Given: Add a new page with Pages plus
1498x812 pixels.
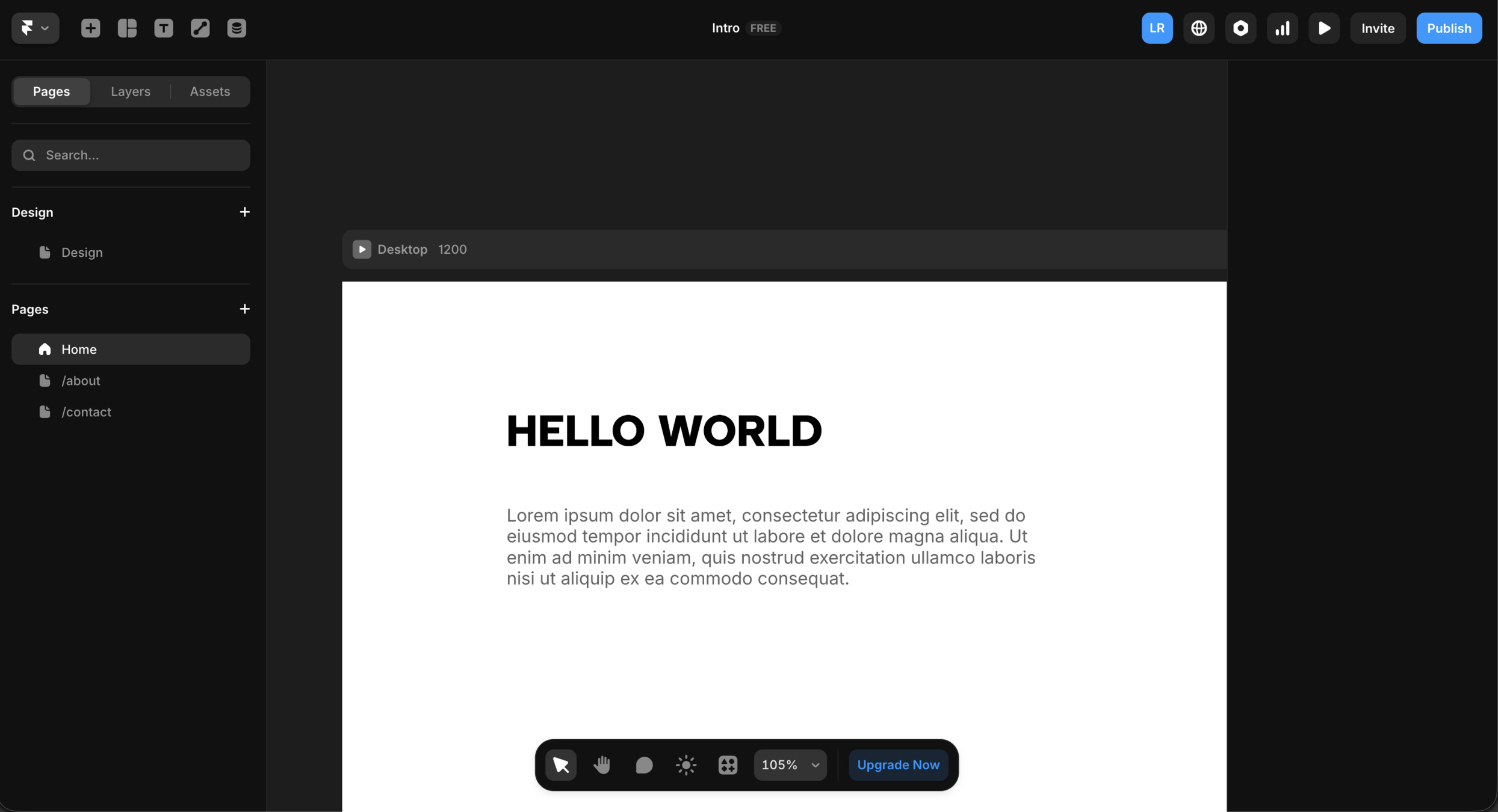Looking at the screenshot, I should click(x=244, y=309).
